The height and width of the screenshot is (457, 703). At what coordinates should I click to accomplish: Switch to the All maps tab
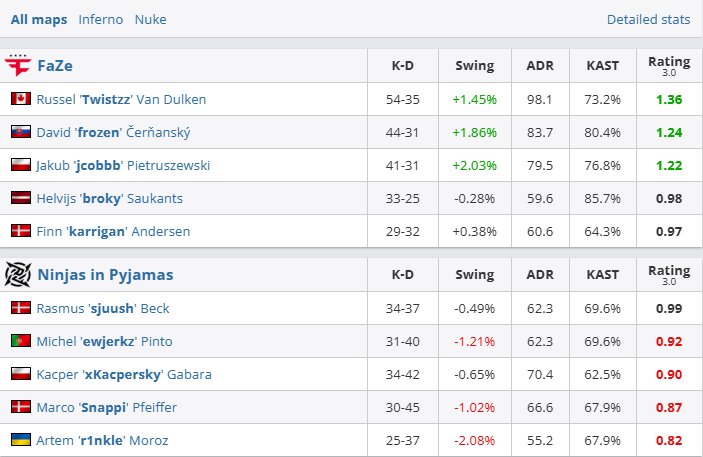point(39,19)
